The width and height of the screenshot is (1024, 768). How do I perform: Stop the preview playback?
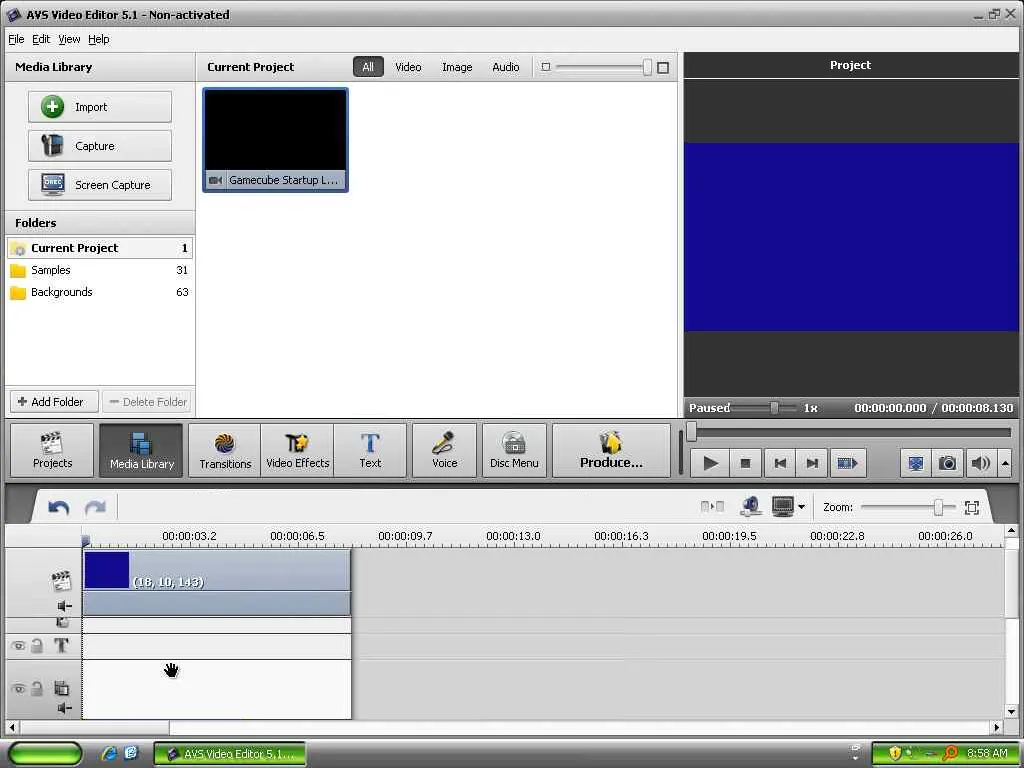tap(745, 464)
